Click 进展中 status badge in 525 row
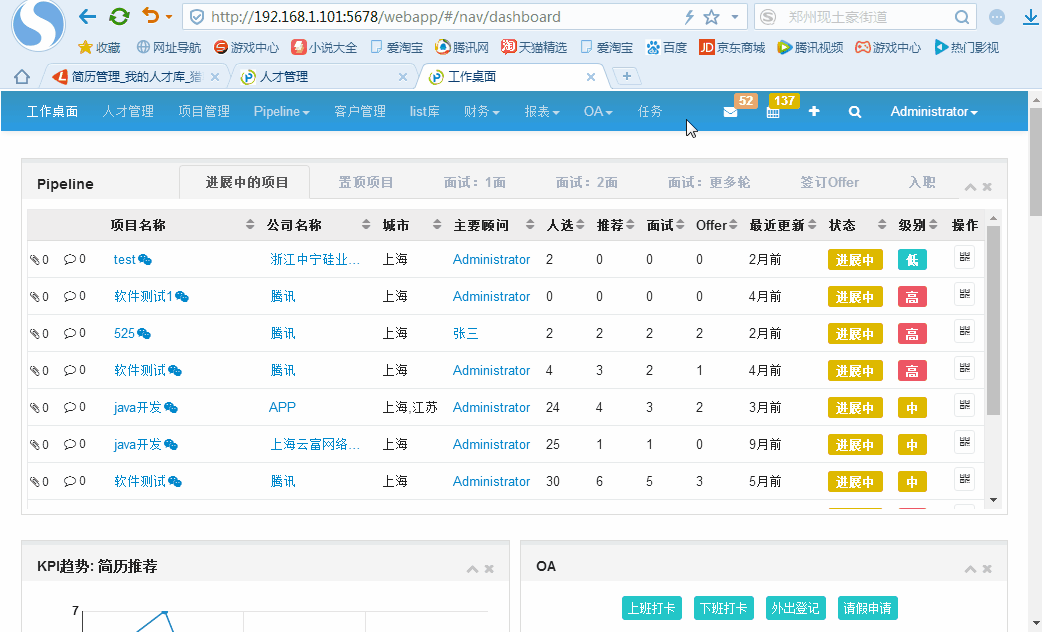Screen dimensions: 1042x632 (x=855, y=334)
